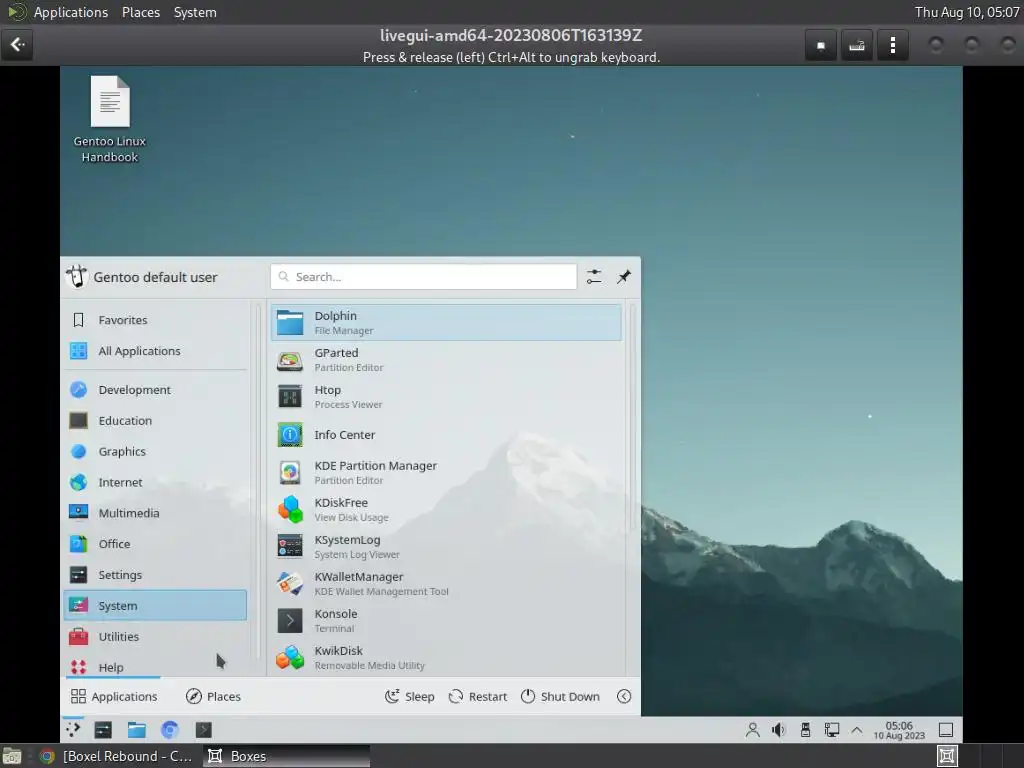Click the Show Desktop icon in the panel

(x=946, y=729)
